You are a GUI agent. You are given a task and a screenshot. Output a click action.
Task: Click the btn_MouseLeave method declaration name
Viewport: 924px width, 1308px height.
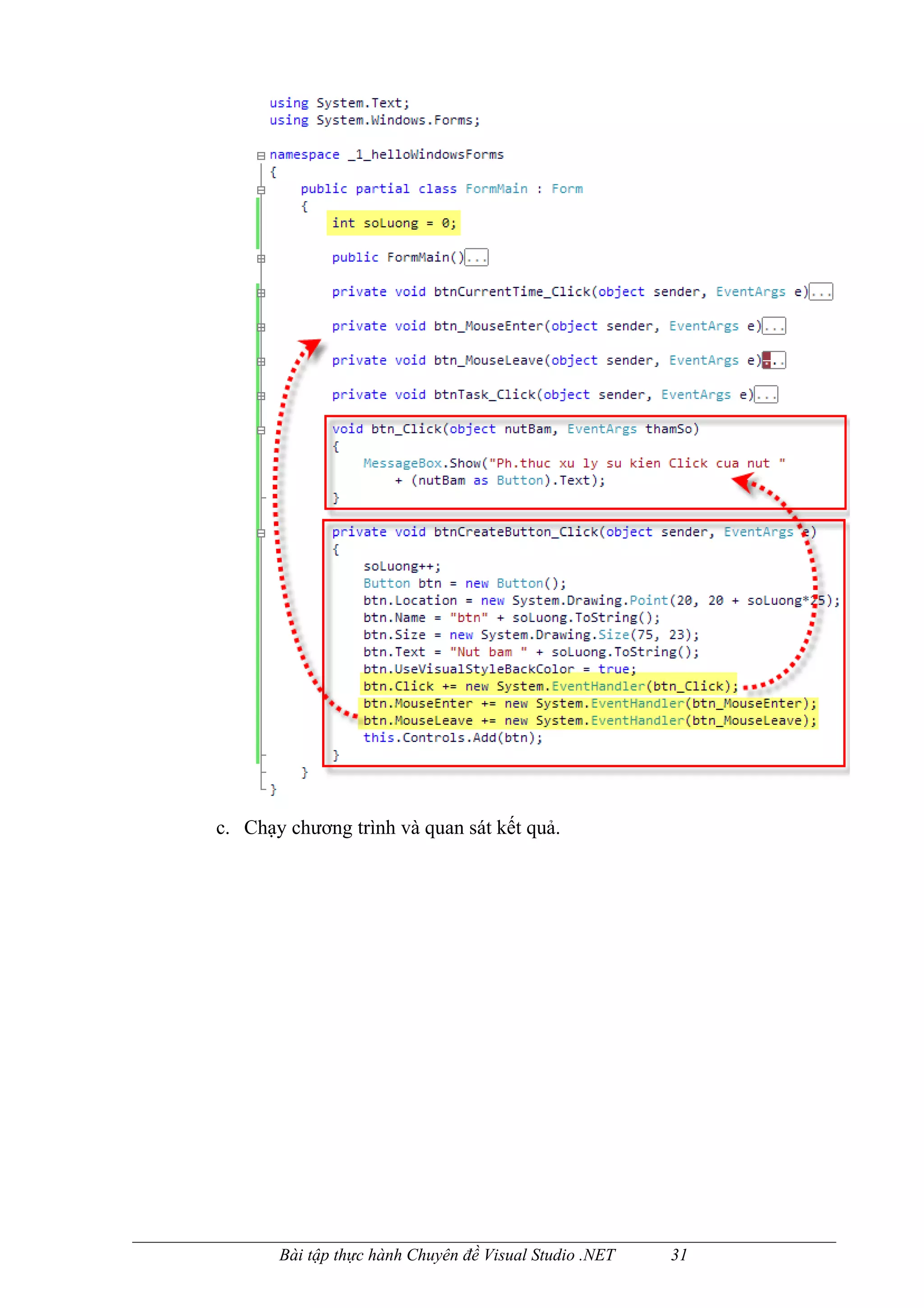489,360
